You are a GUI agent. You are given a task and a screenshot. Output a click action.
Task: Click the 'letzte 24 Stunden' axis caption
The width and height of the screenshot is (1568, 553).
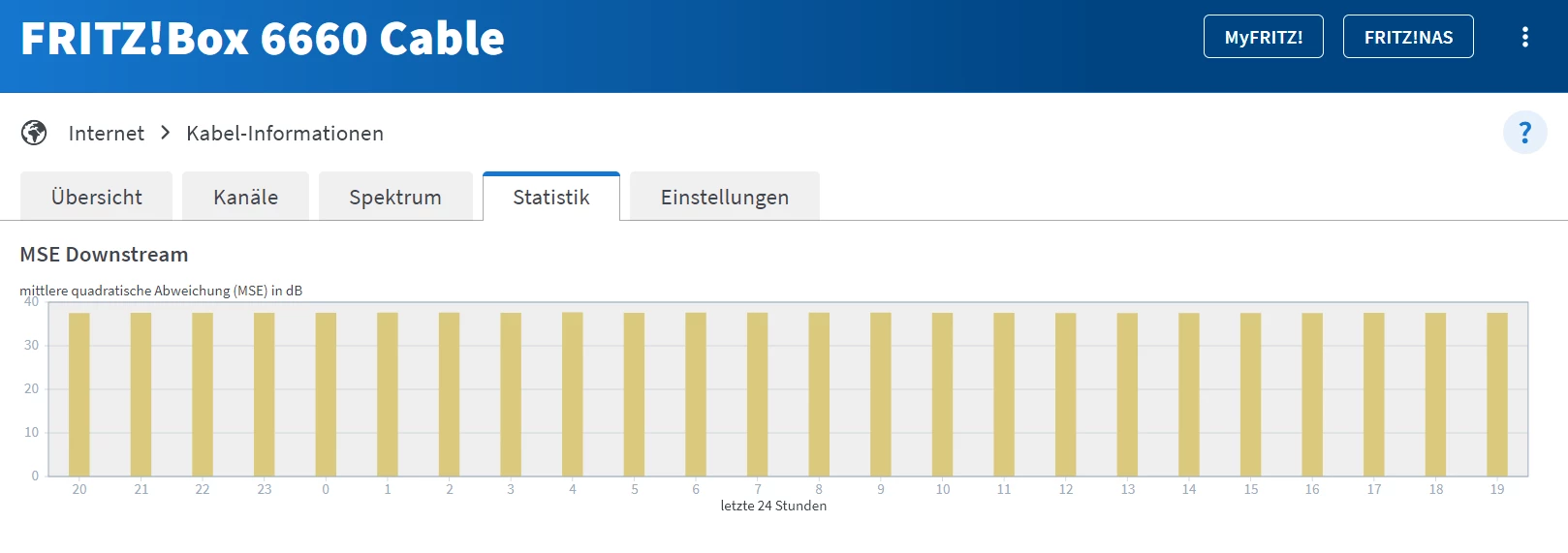click(773, 506)
